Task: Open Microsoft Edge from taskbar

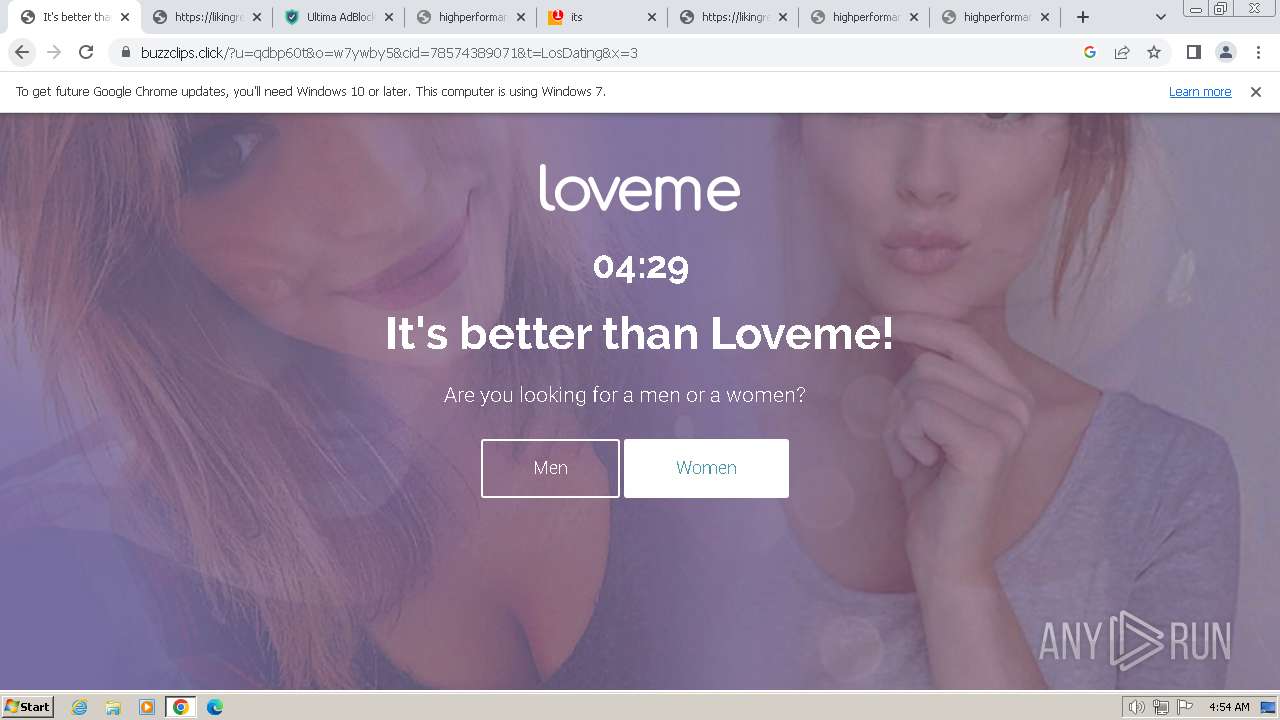Action: pyautogui.click(x=215, y=707)
